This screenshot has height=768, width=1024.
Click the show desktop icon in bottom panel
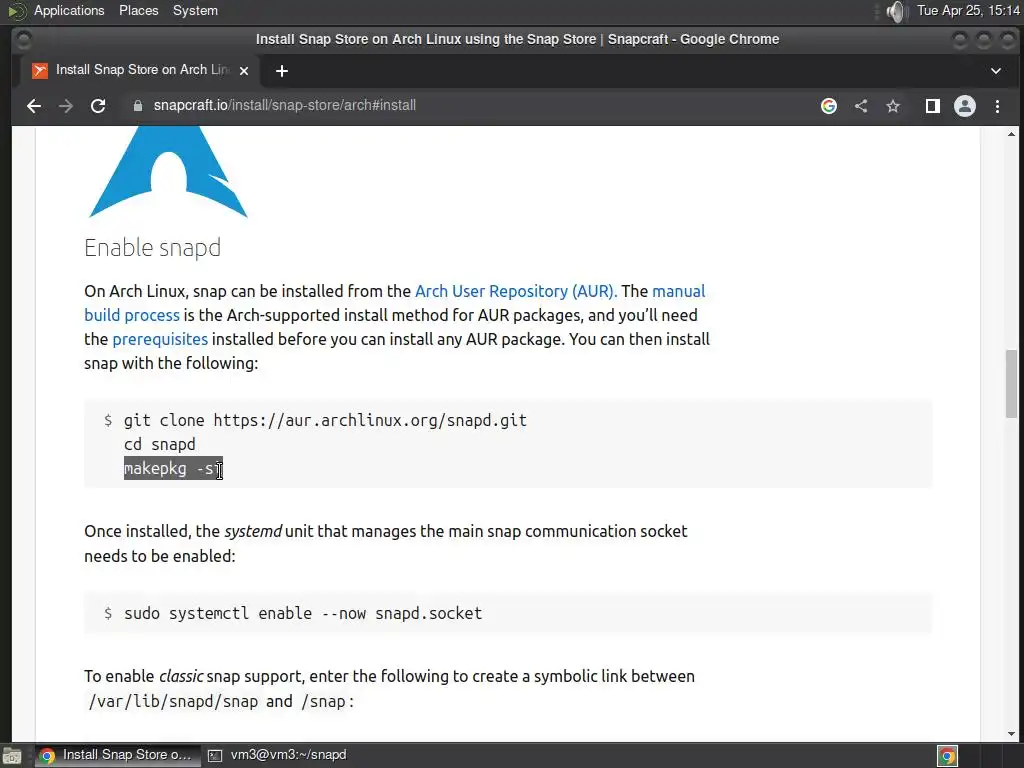[12, 756]
